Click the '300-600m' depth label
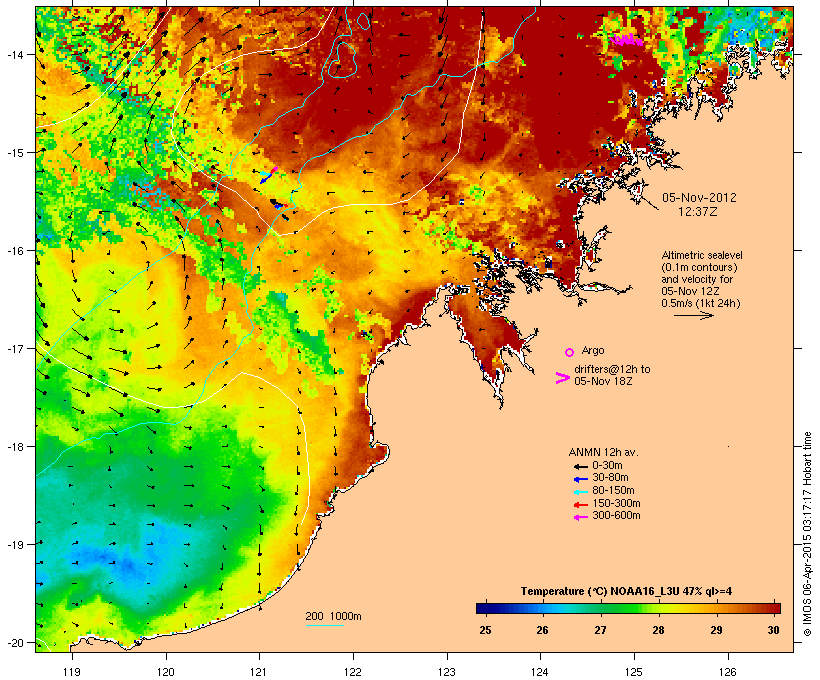The image size is (820, 680). pyautogui.click(x=616, y=516)
